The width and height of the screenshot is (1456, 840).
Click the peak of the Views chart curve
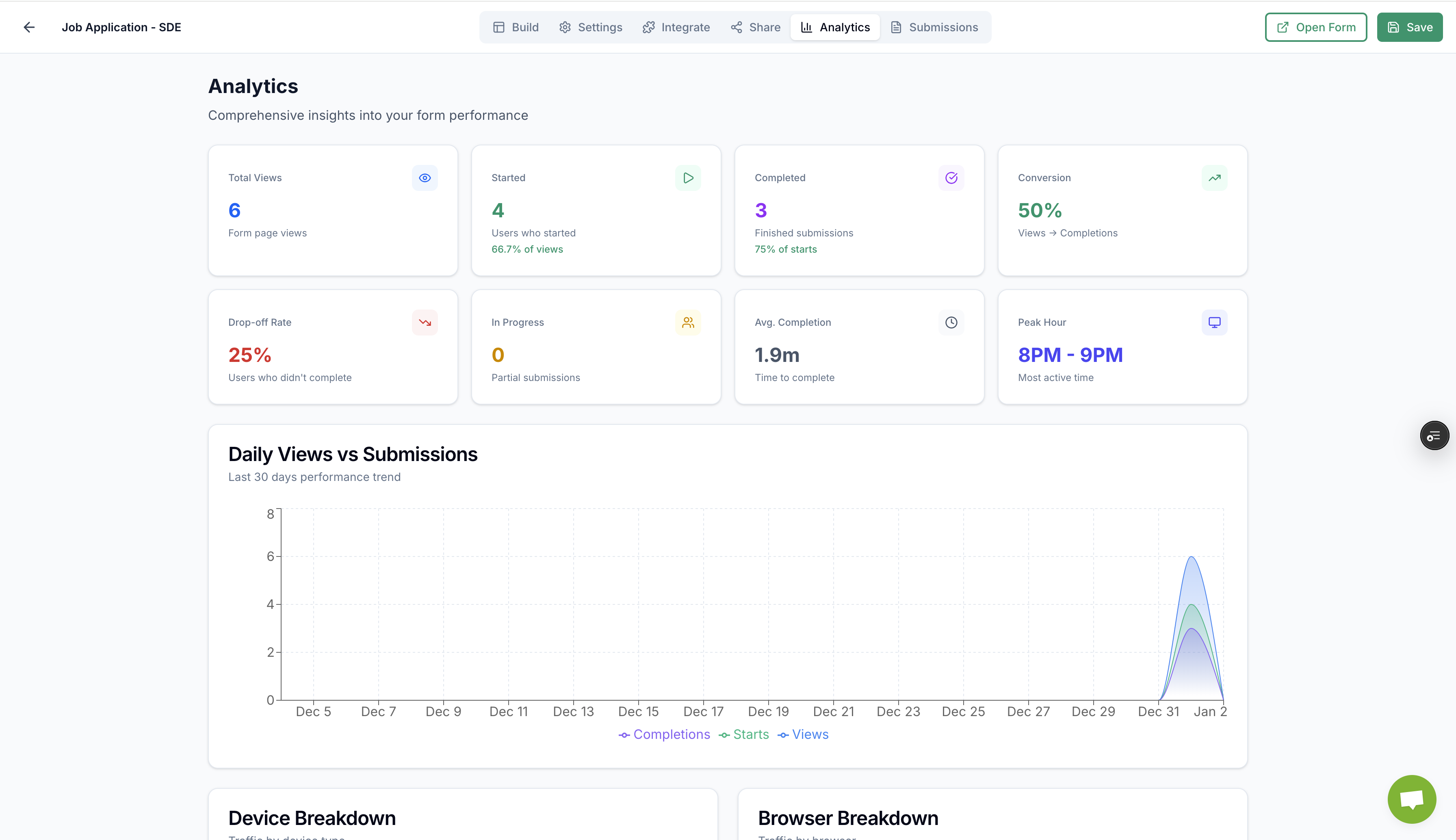1191,557
